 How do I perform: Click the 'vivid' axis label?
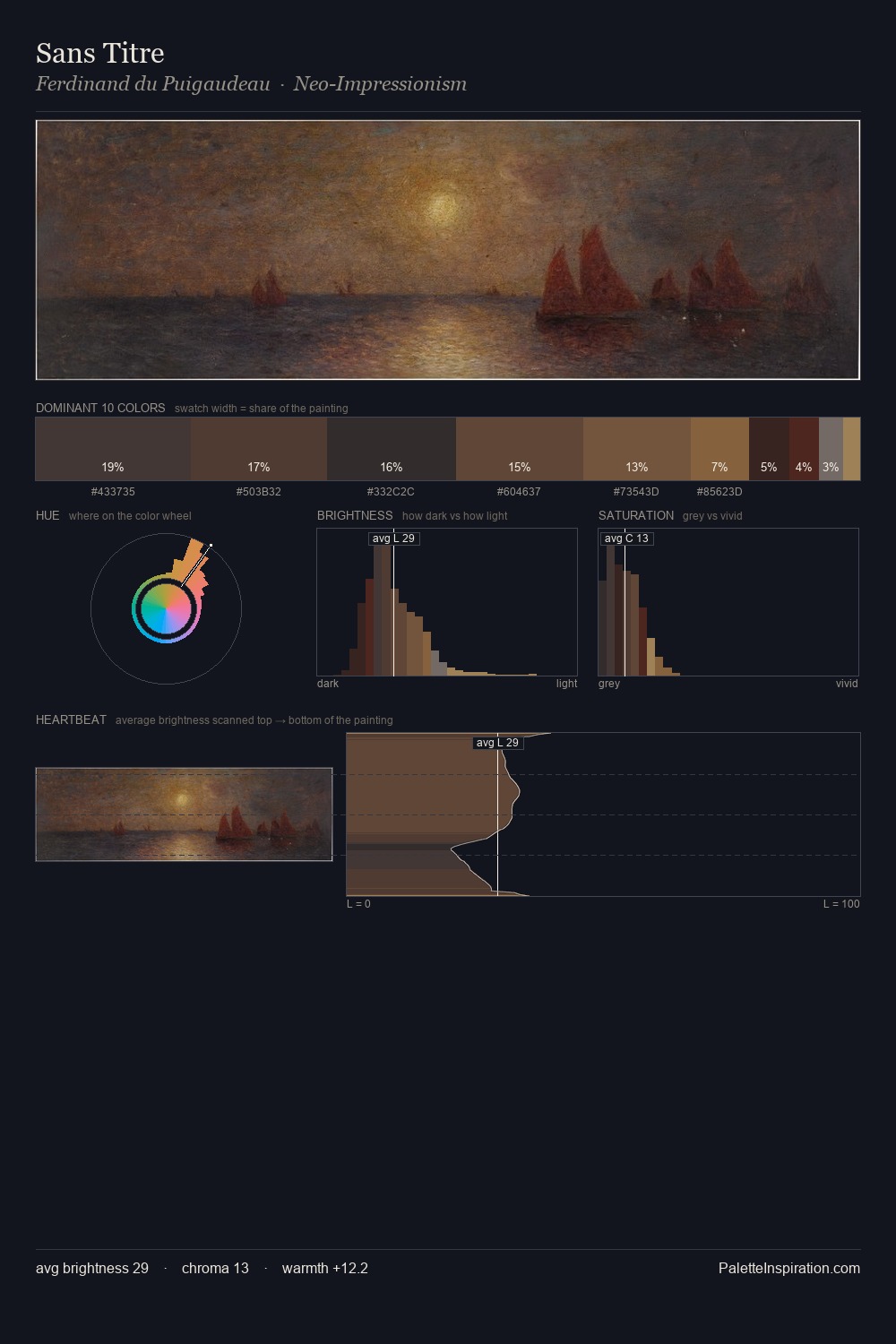coord(847,684)
